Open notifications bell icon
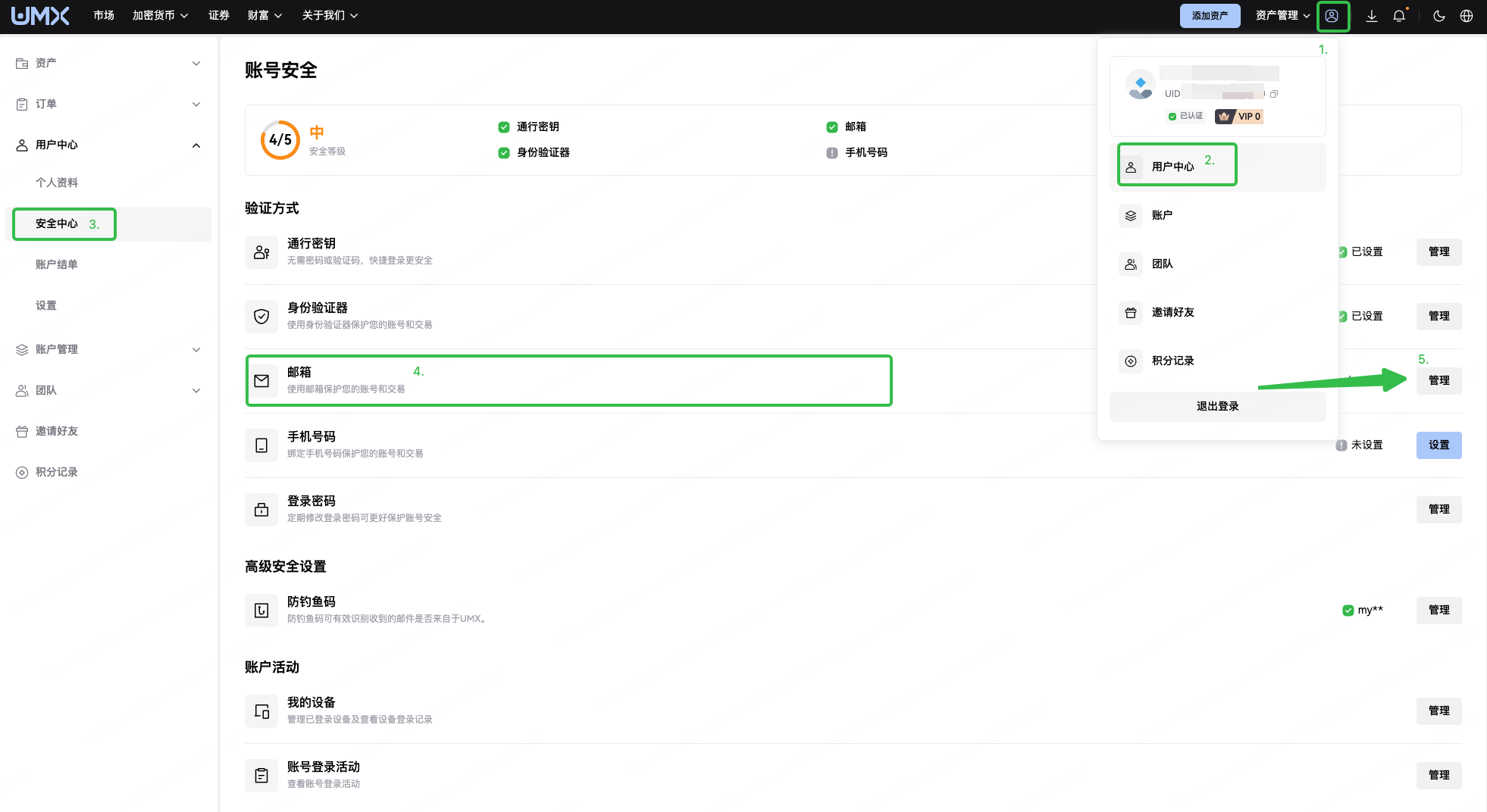This screenshot has height=812, width=1487. (1399, 16)
